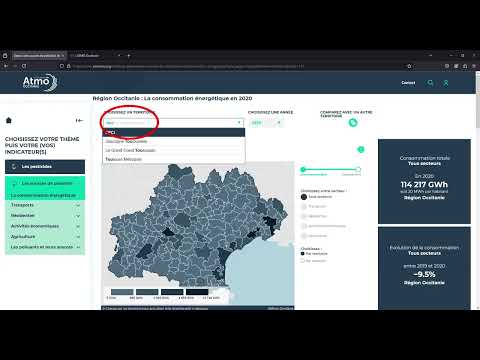Open the territory dropdown arrow
Viewport: 480px width, 360px height.
pos(239,123)
